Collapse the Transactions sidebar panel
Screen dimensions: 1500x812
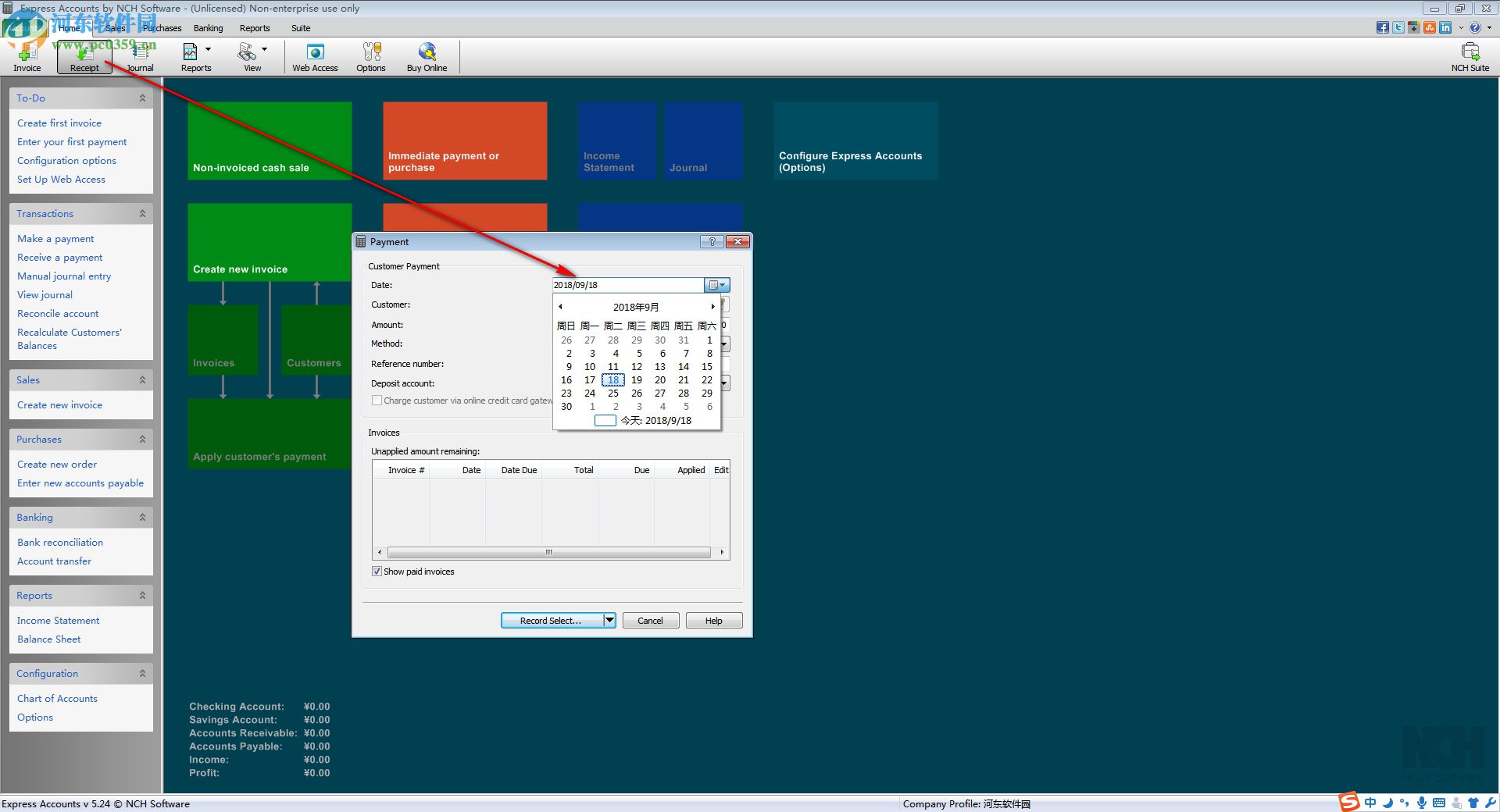point(142,214)
